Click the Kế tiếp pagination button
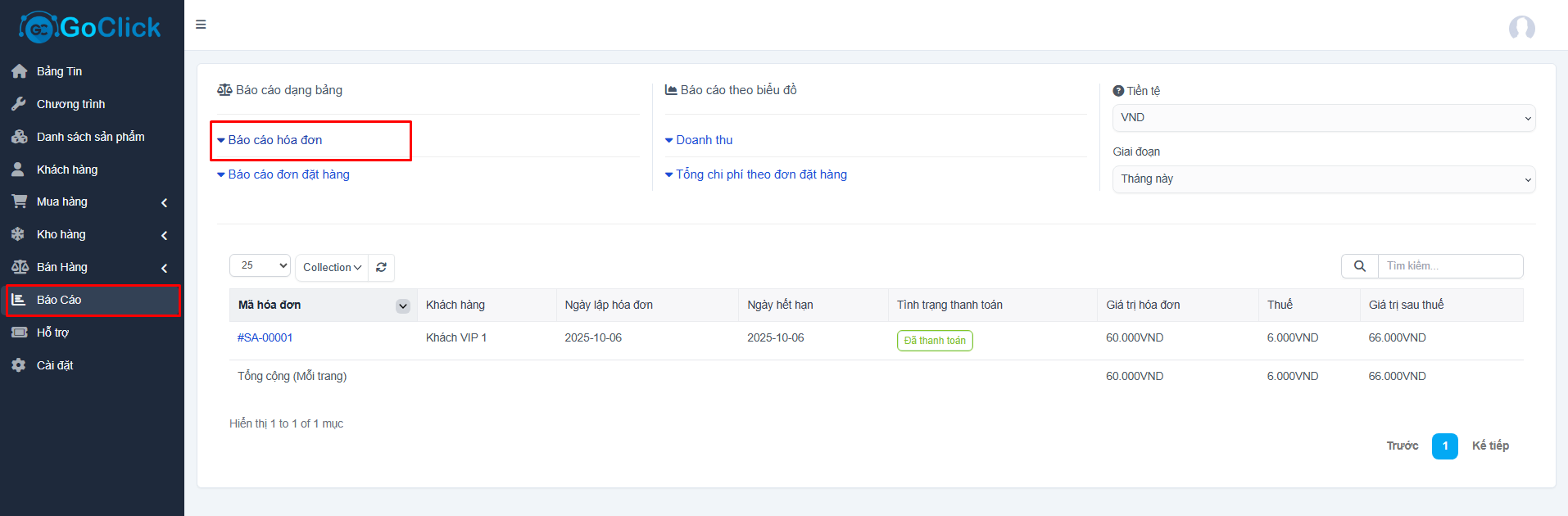 click(x=1489, y=446)
